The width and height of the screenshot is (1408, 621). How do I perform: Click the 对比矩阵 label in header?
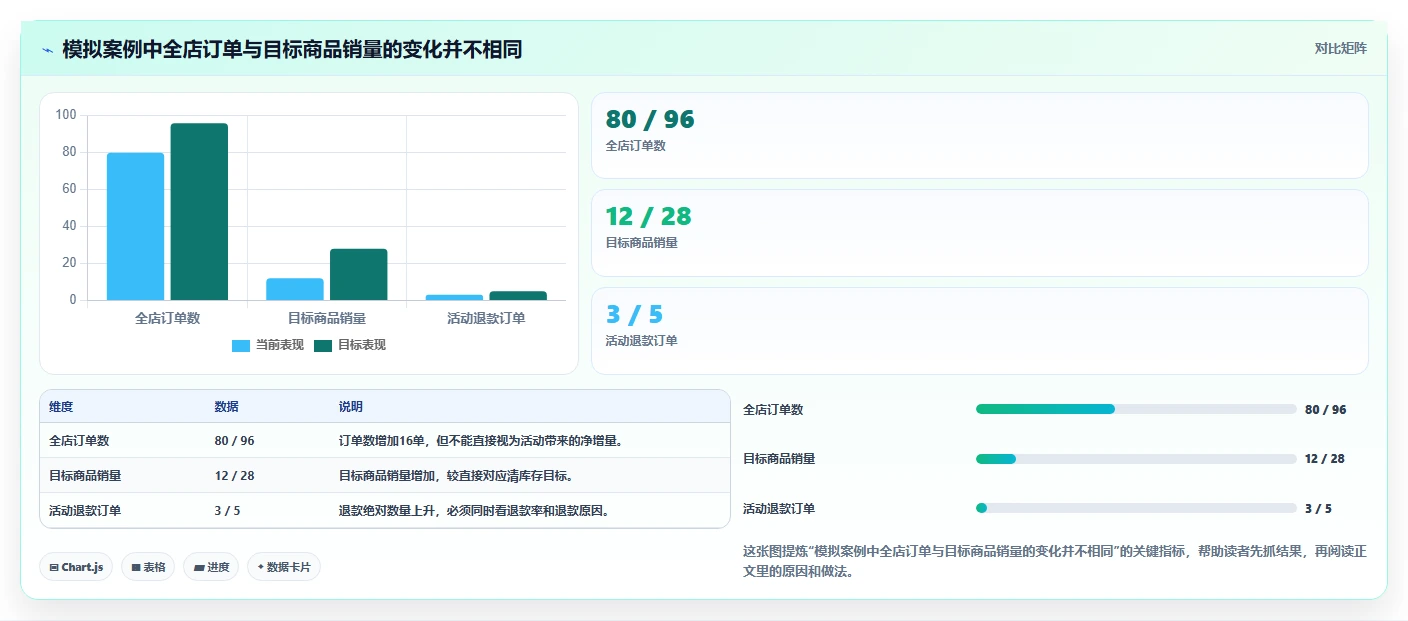pos(1340,48)
